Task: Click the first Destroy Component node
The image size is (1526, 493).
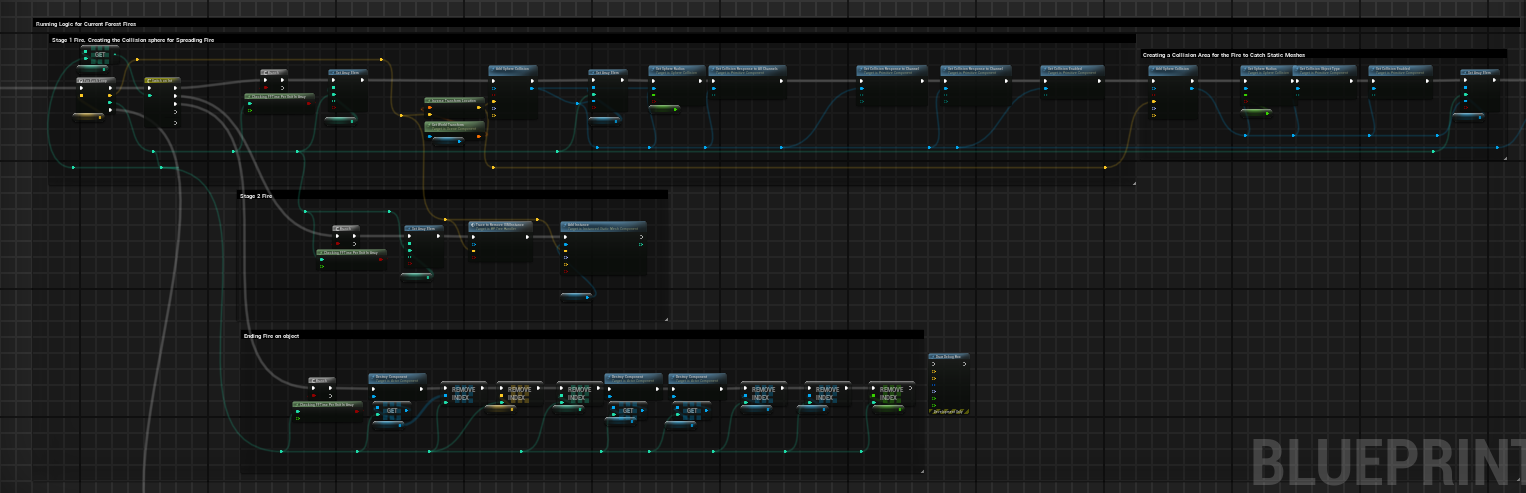Action: (x=398, y=377)
